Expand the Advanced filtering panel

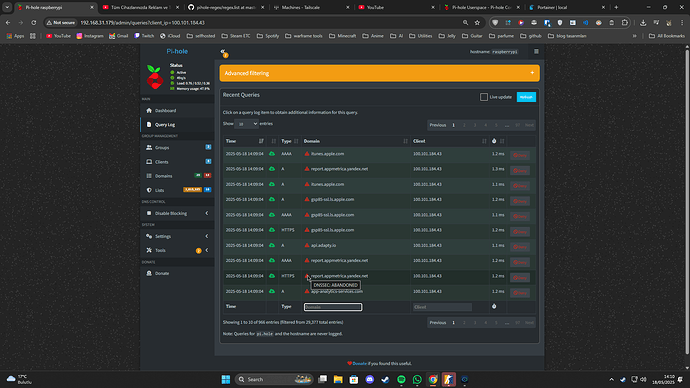[x=379, y=73]
